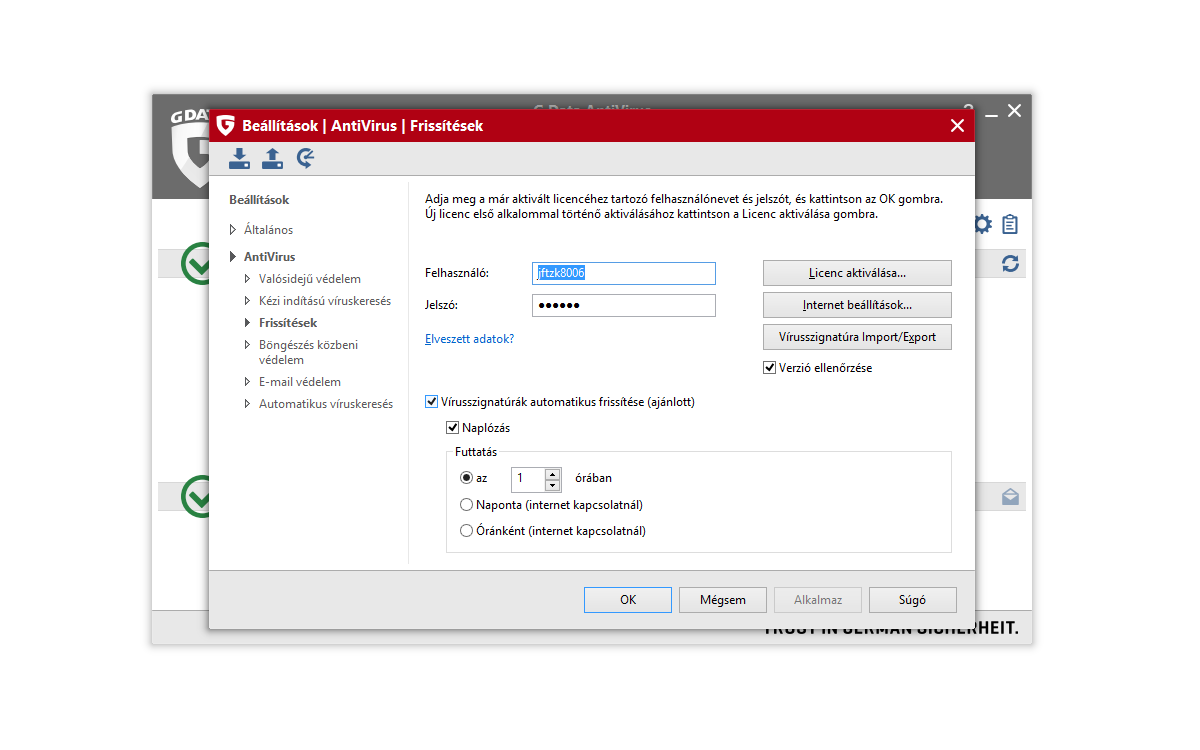This screenshot has height=750, width=1200.
Task: Toggle the Verzió ellenőrzése checkbox
Action: tap(770, 368)
